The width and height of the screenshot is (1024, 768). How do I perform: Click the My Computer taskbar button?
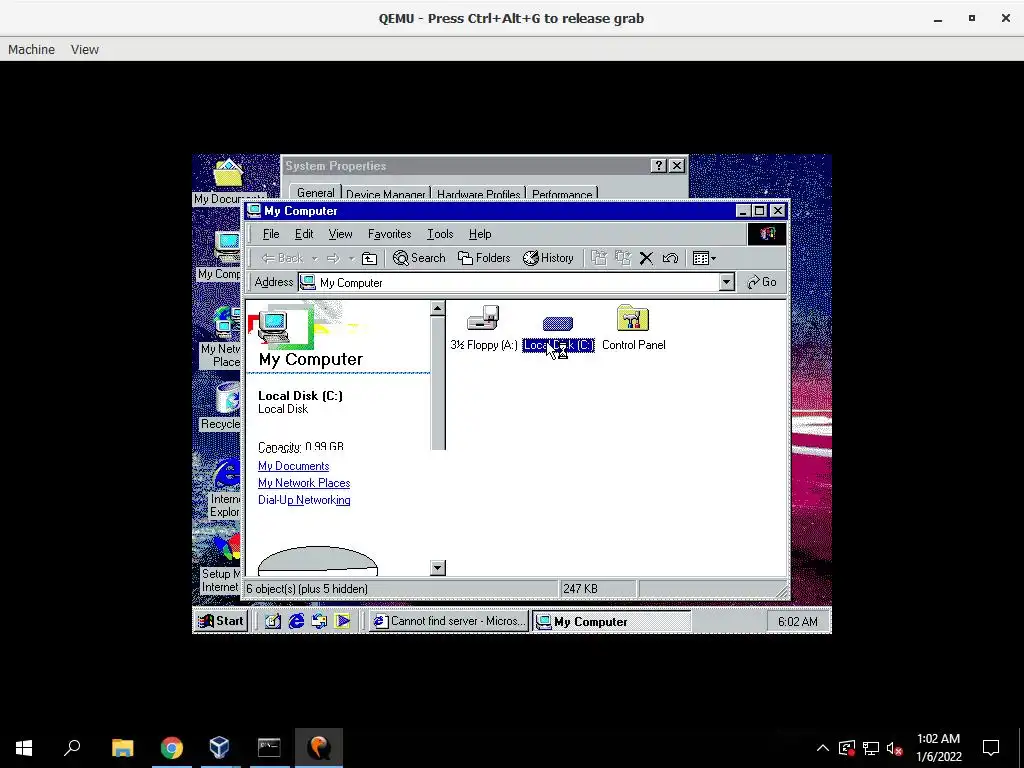pyautogui.click(x=611, y=621)
